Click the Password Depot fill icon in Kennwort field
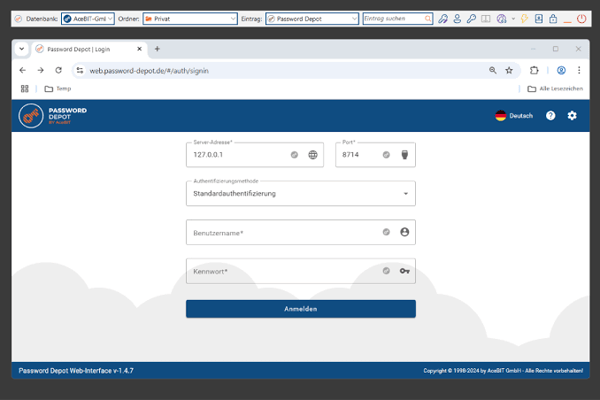 [386, 271]
